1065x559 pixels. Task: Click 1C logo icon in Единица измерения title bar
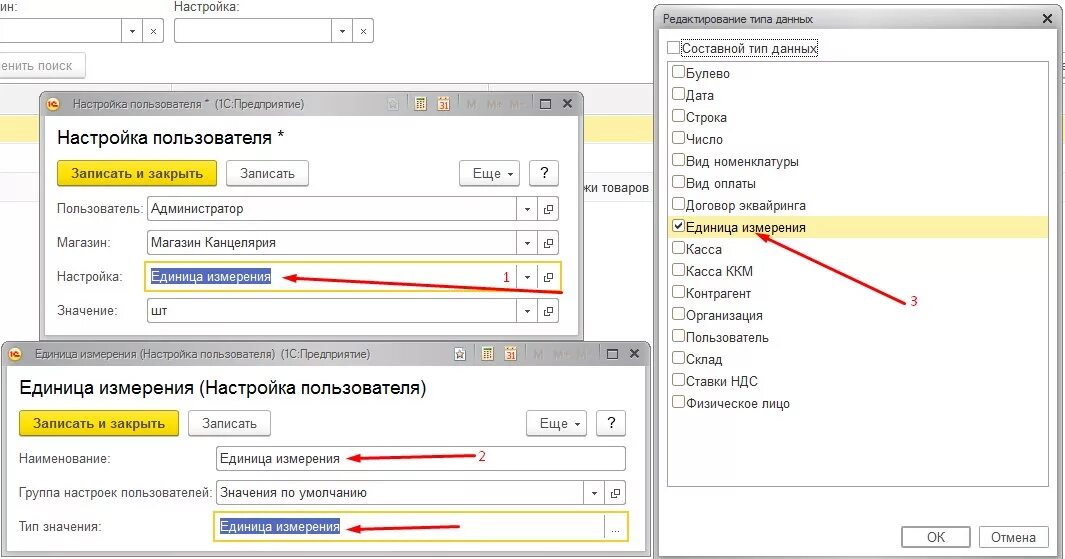tap(15, 354)
